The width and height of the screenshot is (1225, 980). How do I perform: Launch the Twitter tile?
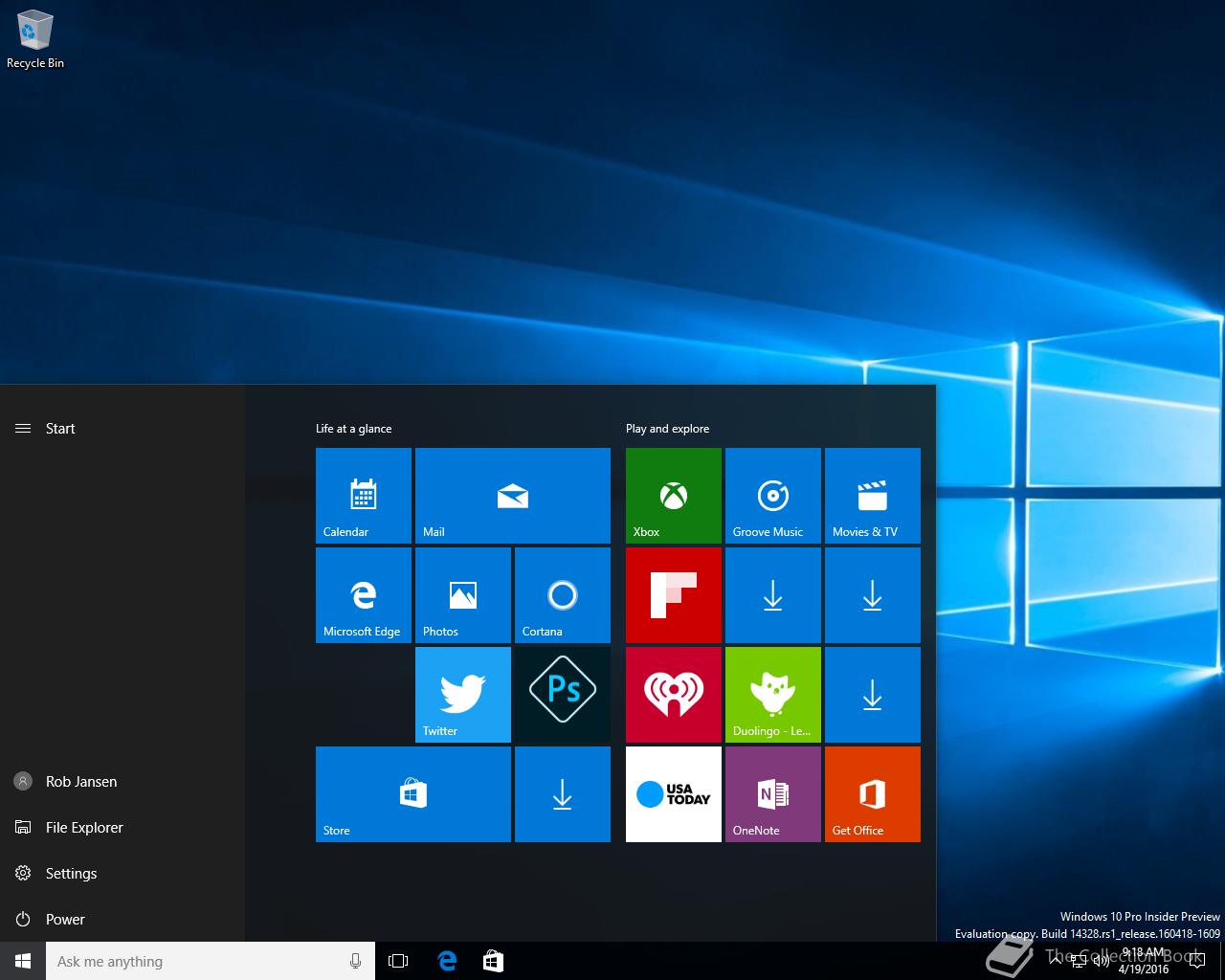click(463, 695)
